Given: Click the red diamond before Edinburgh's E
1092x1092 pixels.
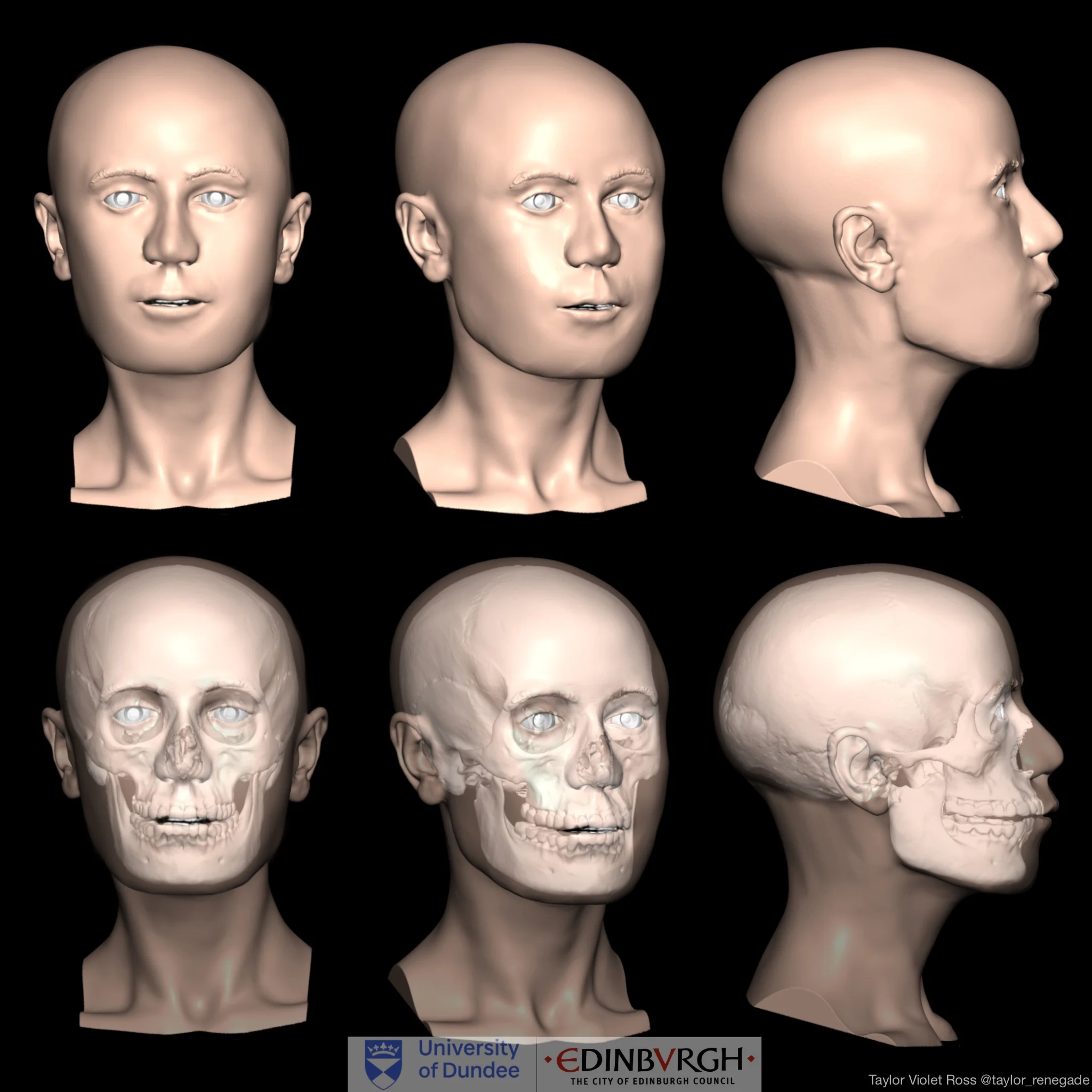Looking at the screenshot, I should (x=548, y=1060).
